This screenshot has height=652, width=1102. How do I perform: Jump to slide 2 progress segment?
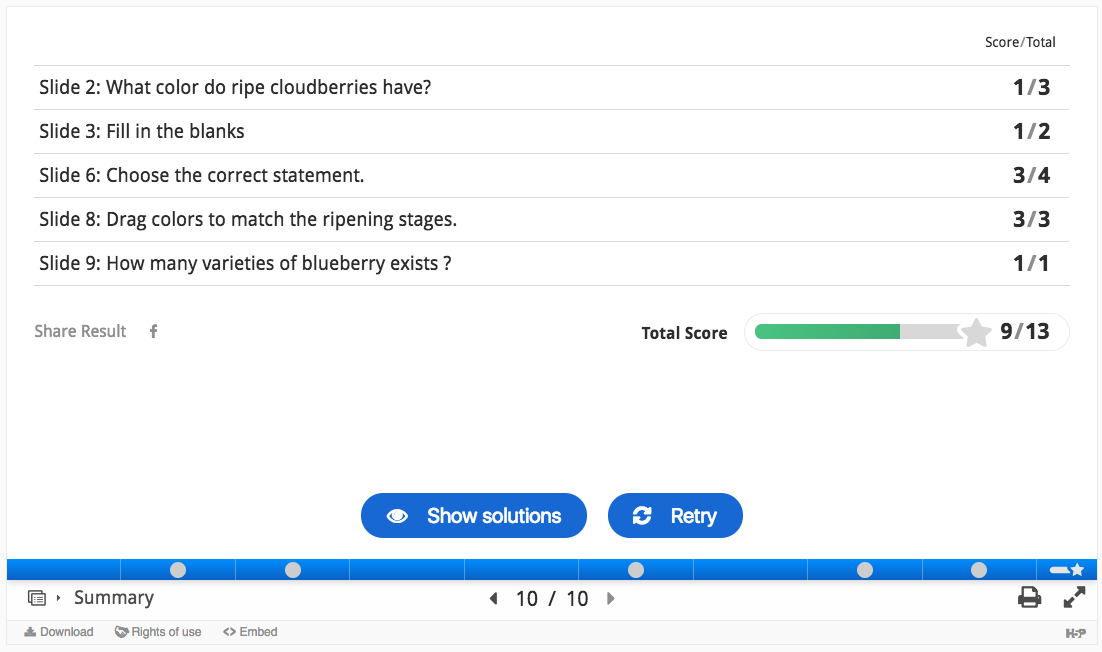(x=178, y=570)
